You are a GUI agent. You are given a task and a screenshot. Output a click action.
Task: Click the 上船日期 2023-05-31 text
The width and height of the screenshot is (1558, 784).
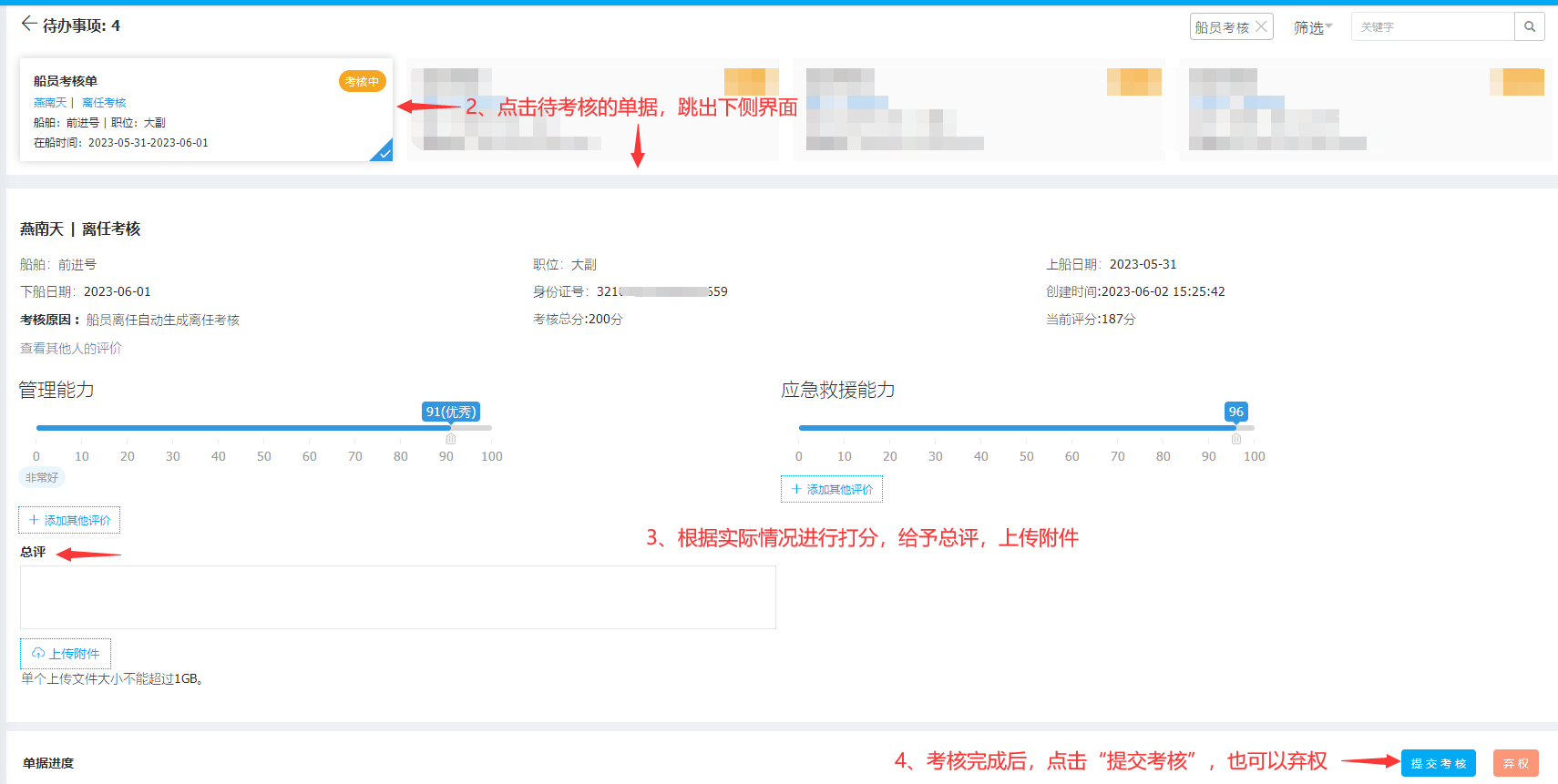coord(1112,264)
